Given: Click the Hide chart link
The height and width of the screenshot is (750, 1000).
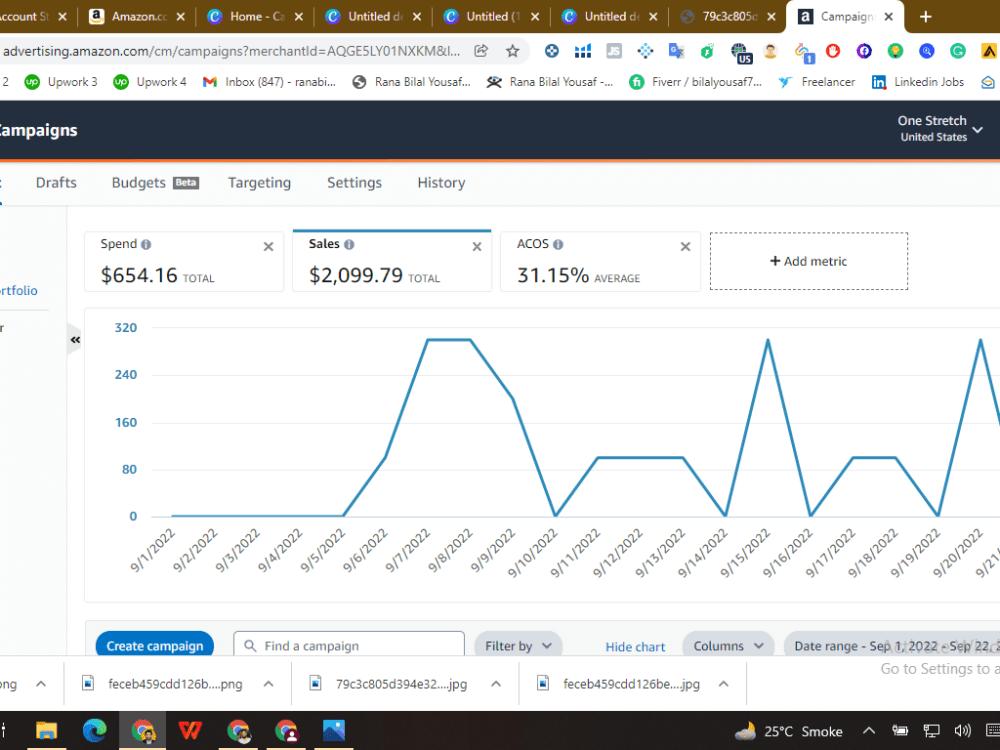Looking at the screenshot, I should [x=635, y=647].
